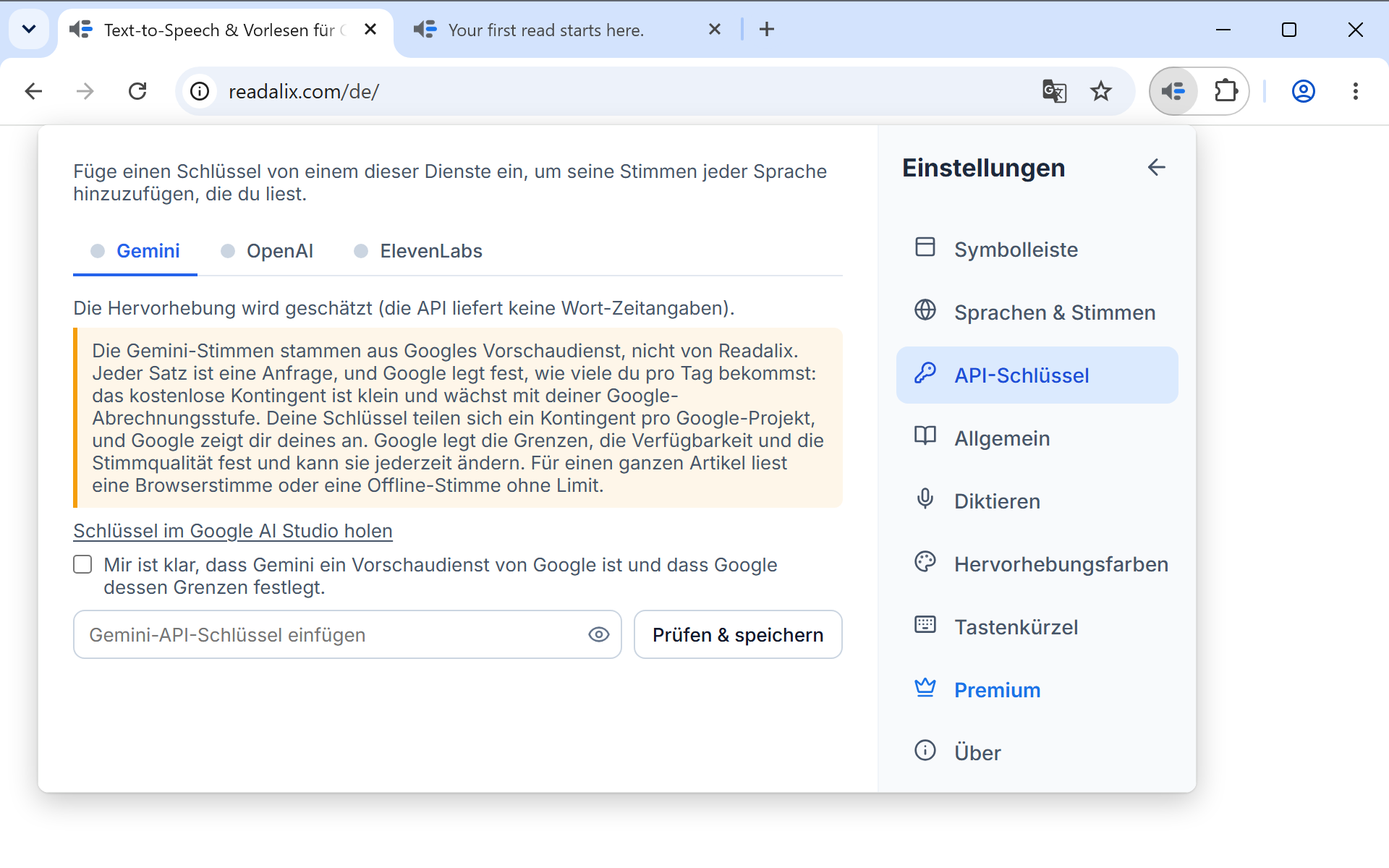Open Sprachen & Stimmen settings
1389x868 pixels.
[x=1037, y=312]
